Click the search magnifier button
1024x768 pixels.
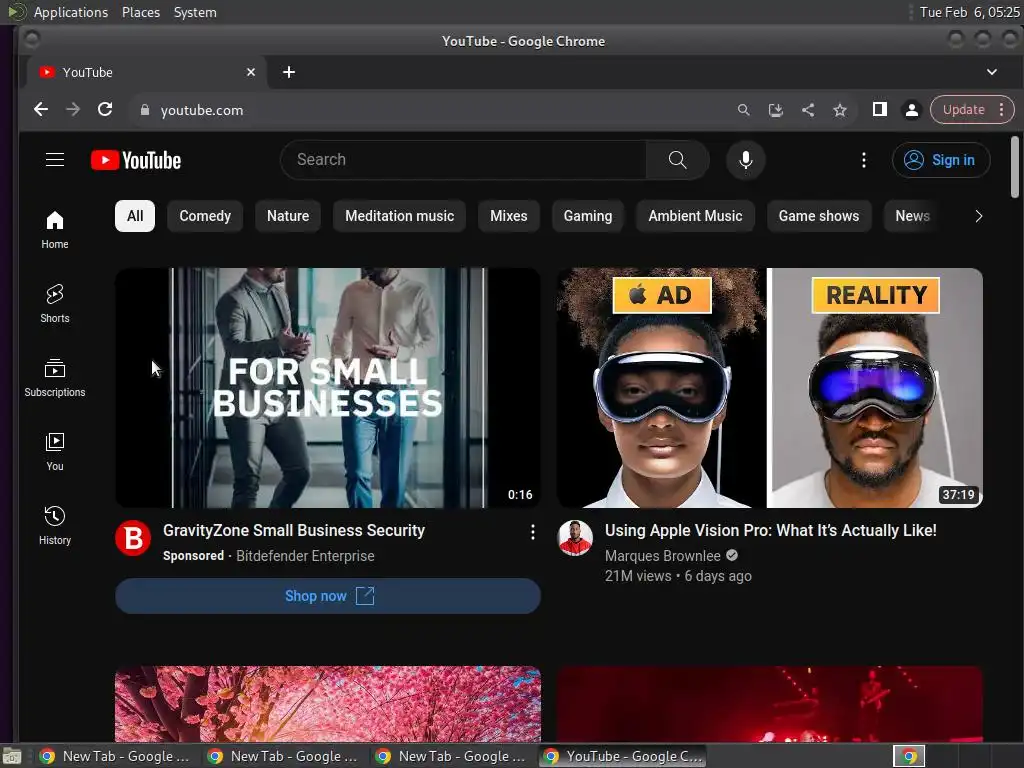pos(677,160)
